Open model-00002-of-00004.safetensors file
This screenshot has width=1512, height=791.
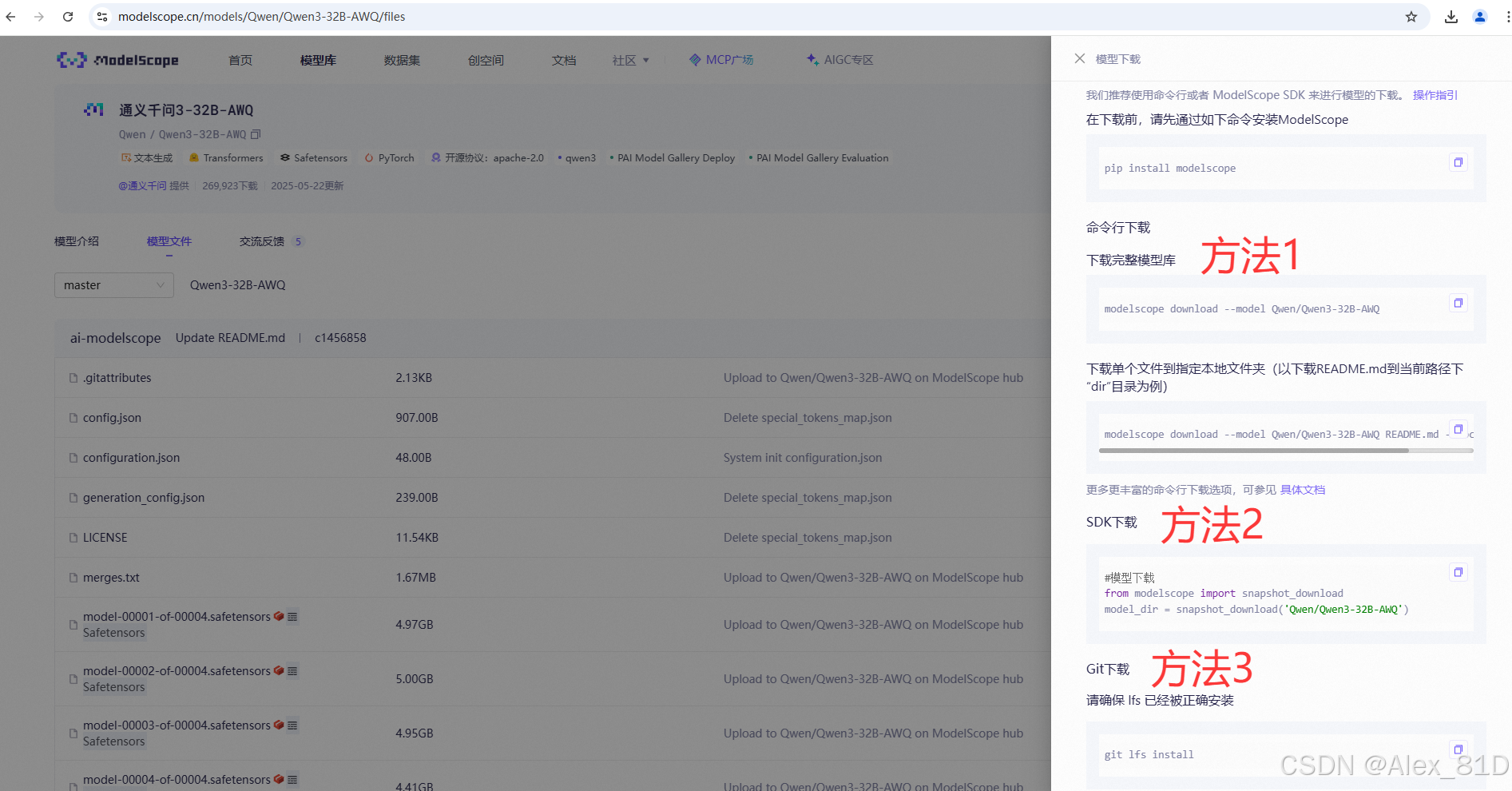(177, 671)
